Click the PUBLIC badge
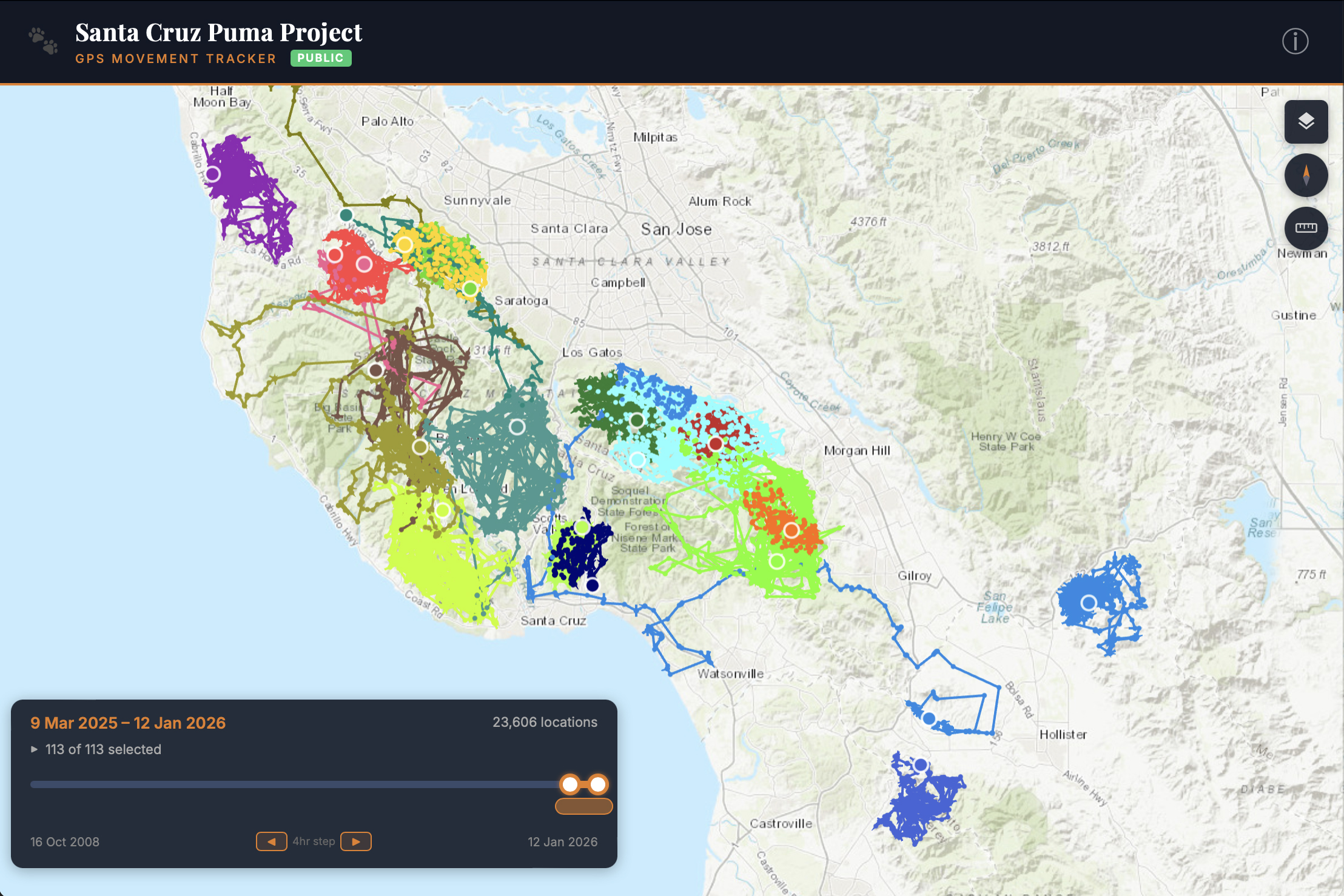This screenshot has height=896, width=1344. click(x=321, y=58)
